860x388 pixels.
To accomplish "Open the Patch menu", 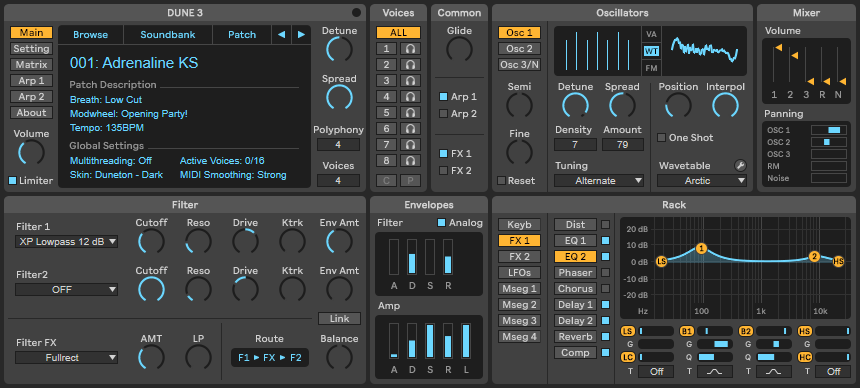I will pos(242,35).
